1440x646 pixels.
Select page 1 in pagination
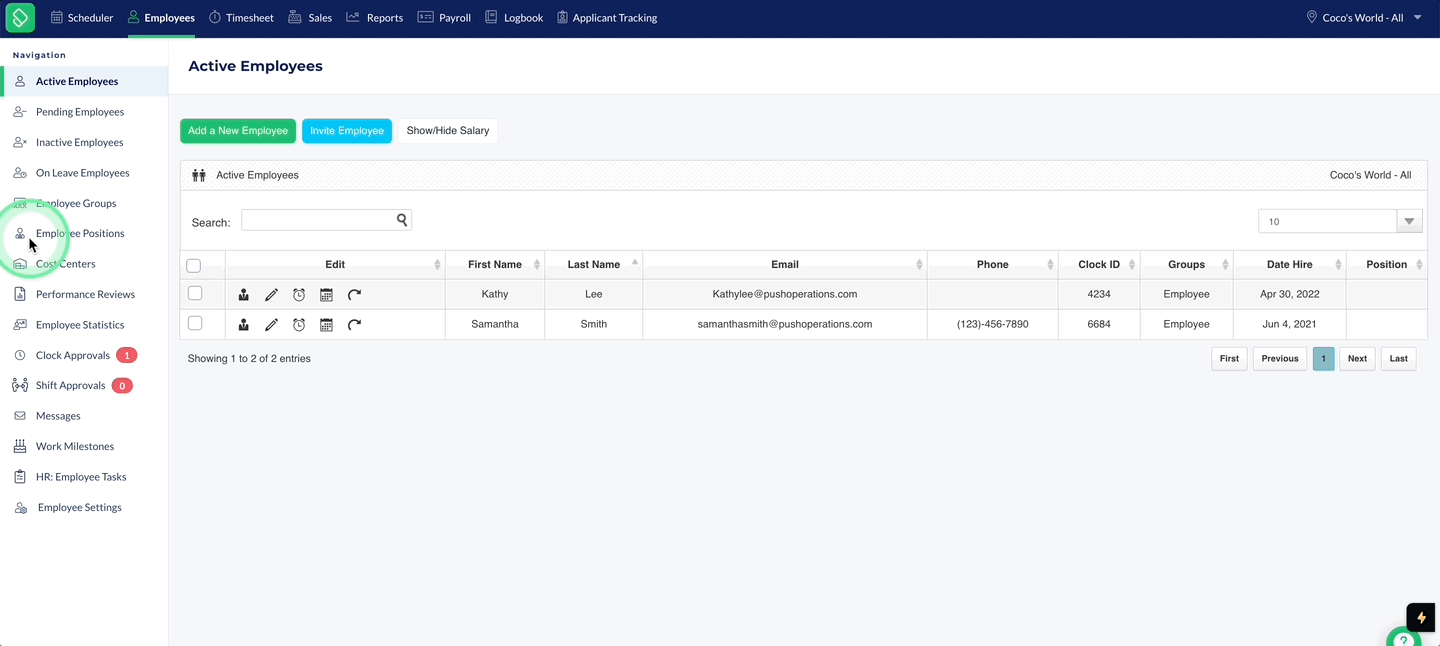[1323, 358]
